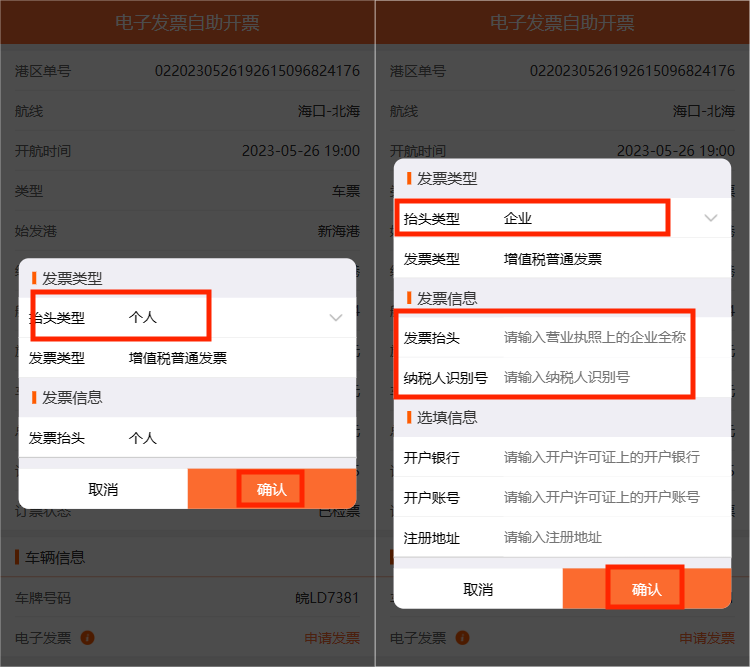Expand chevron in 个人 抬头类型 row
Image resolution: width=750 pixels, height=667 pixels.
[336, 318]
